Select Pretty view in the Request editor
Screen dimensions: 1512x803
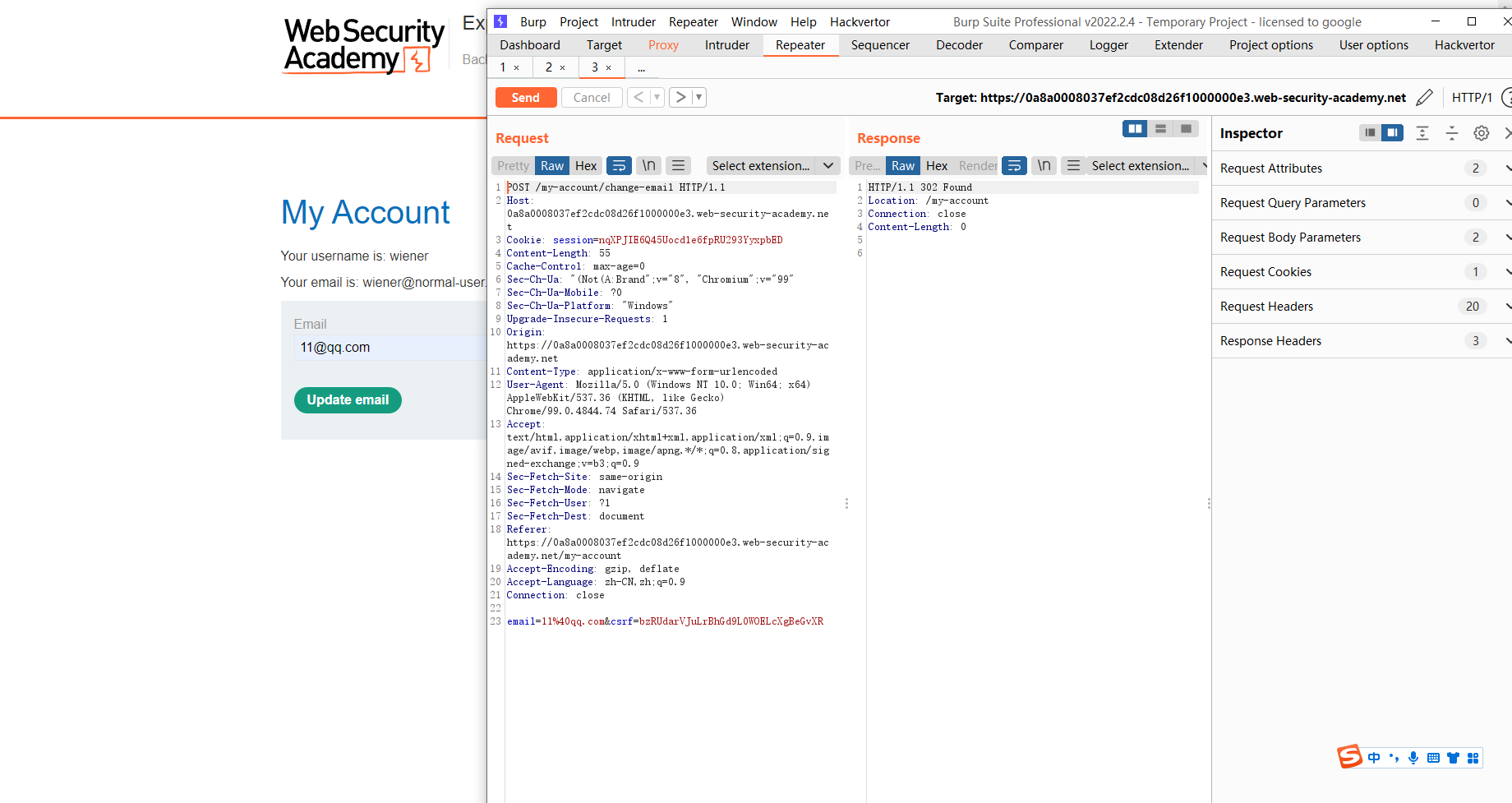(x=513, y=166)
